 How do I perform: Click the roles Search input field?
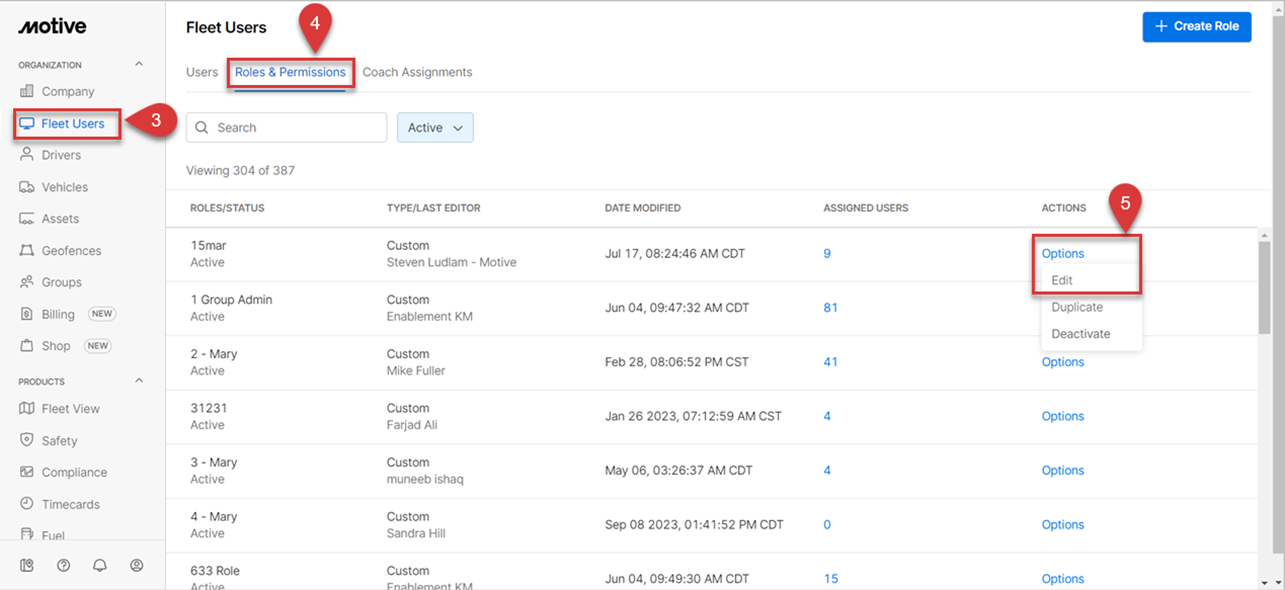click(296, 128)
